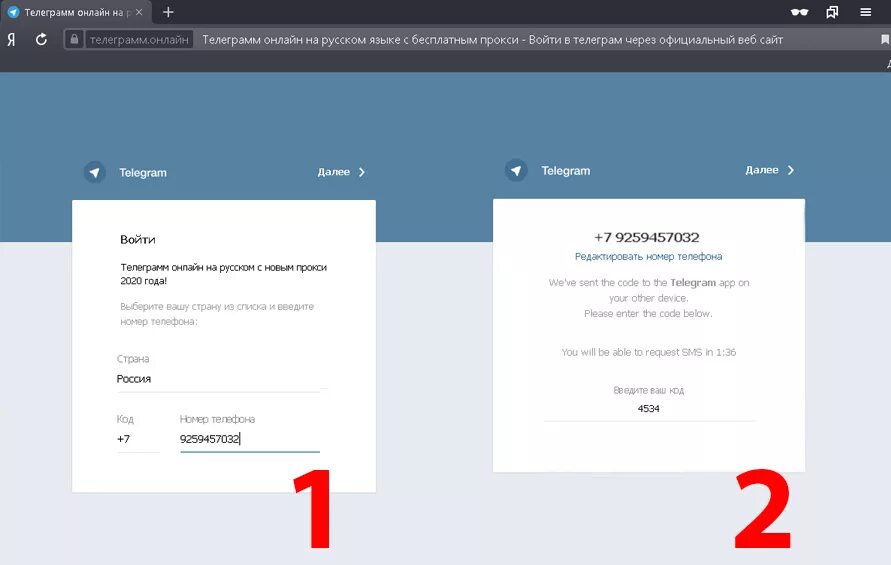This screenshot has height=565, width=891.
Task: Focus the Введите ваш код field
Action: coord(648,408)
